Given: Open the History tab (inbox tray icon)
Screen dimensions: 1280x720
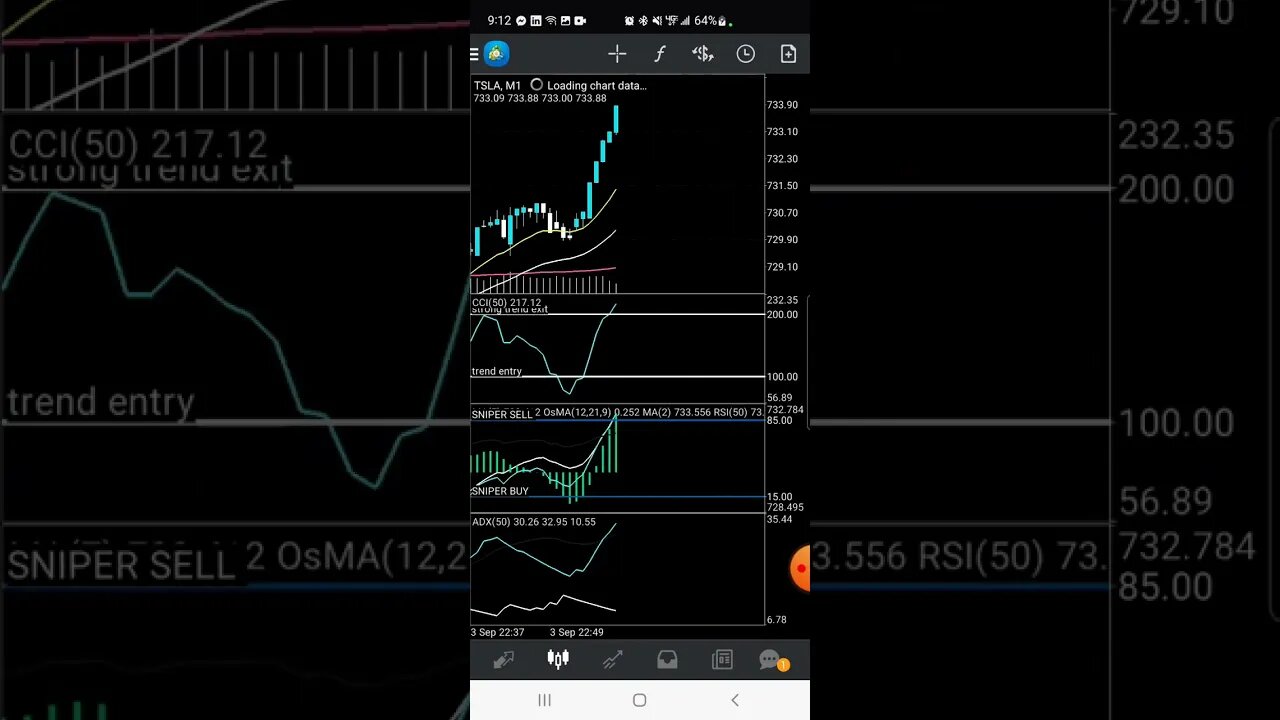Looking at the screenshot, I should pyautogui.click(x=667, y=660).
